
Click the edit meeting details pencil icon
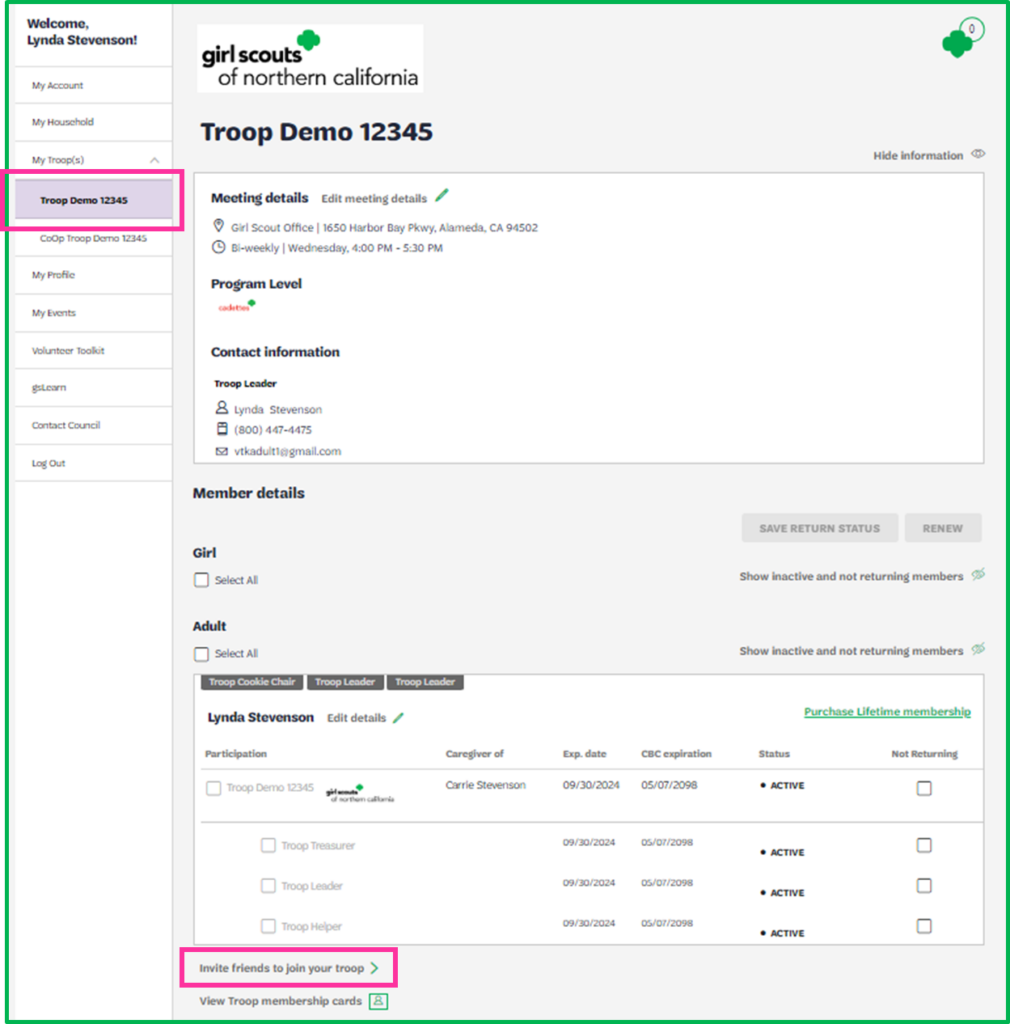(x=442, y=195)
